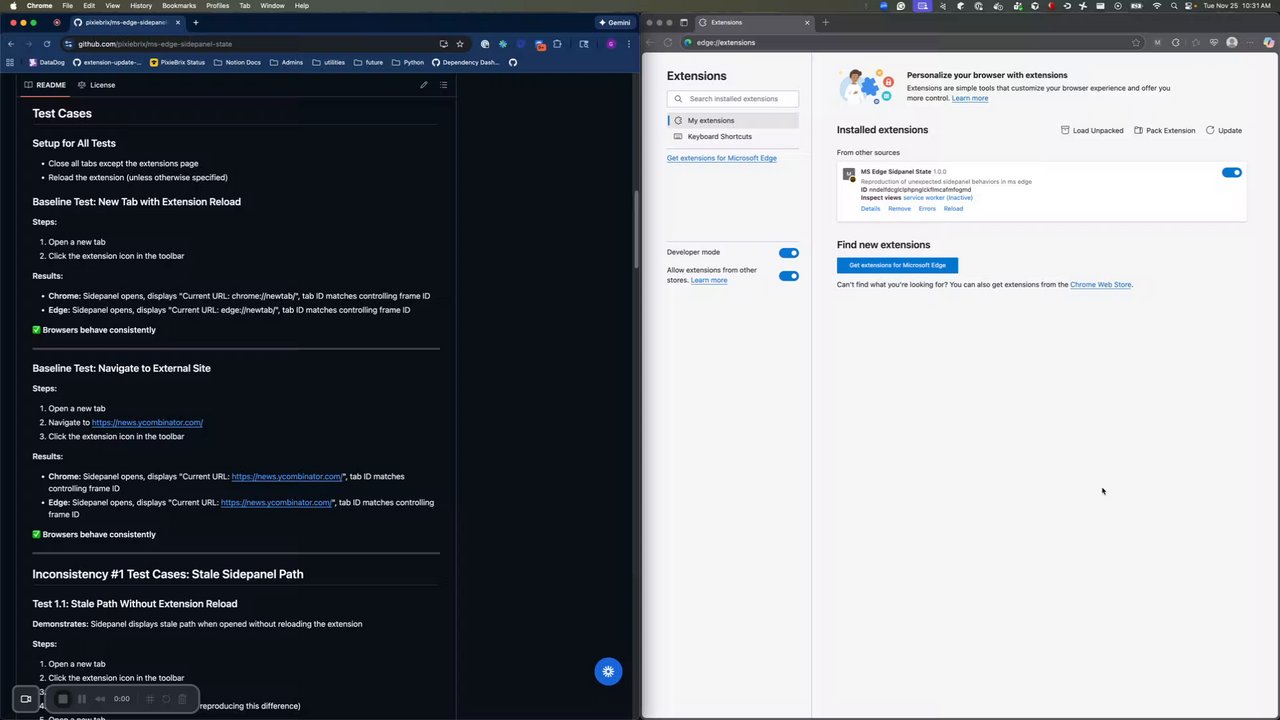1280x720 pixels.
Task: Click the blue floating gear button
Action: [x=608, y=671]
